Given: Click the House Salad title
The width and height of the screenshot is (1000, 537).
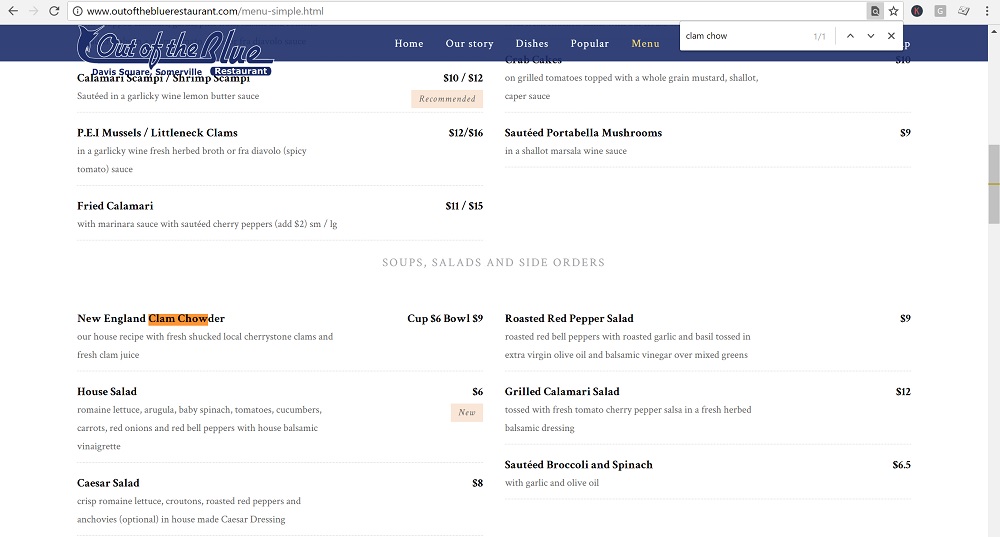Looking at the screenshot, I should (107, 392).
